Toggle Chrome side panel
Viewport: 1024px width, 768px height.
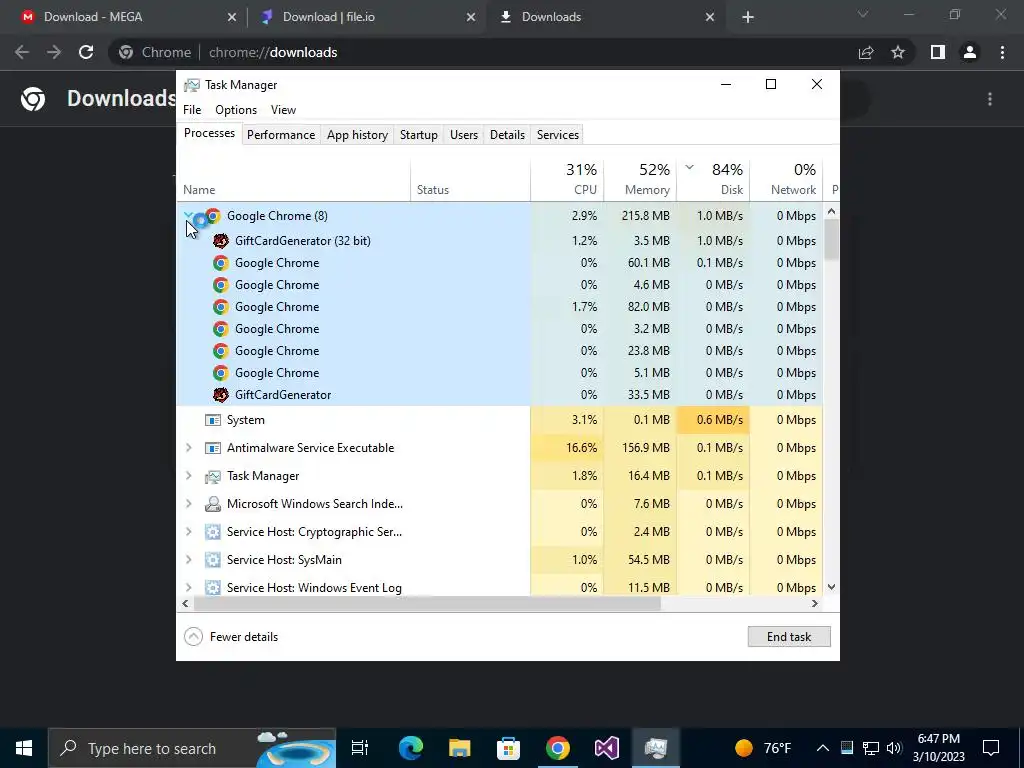[938, 52]
